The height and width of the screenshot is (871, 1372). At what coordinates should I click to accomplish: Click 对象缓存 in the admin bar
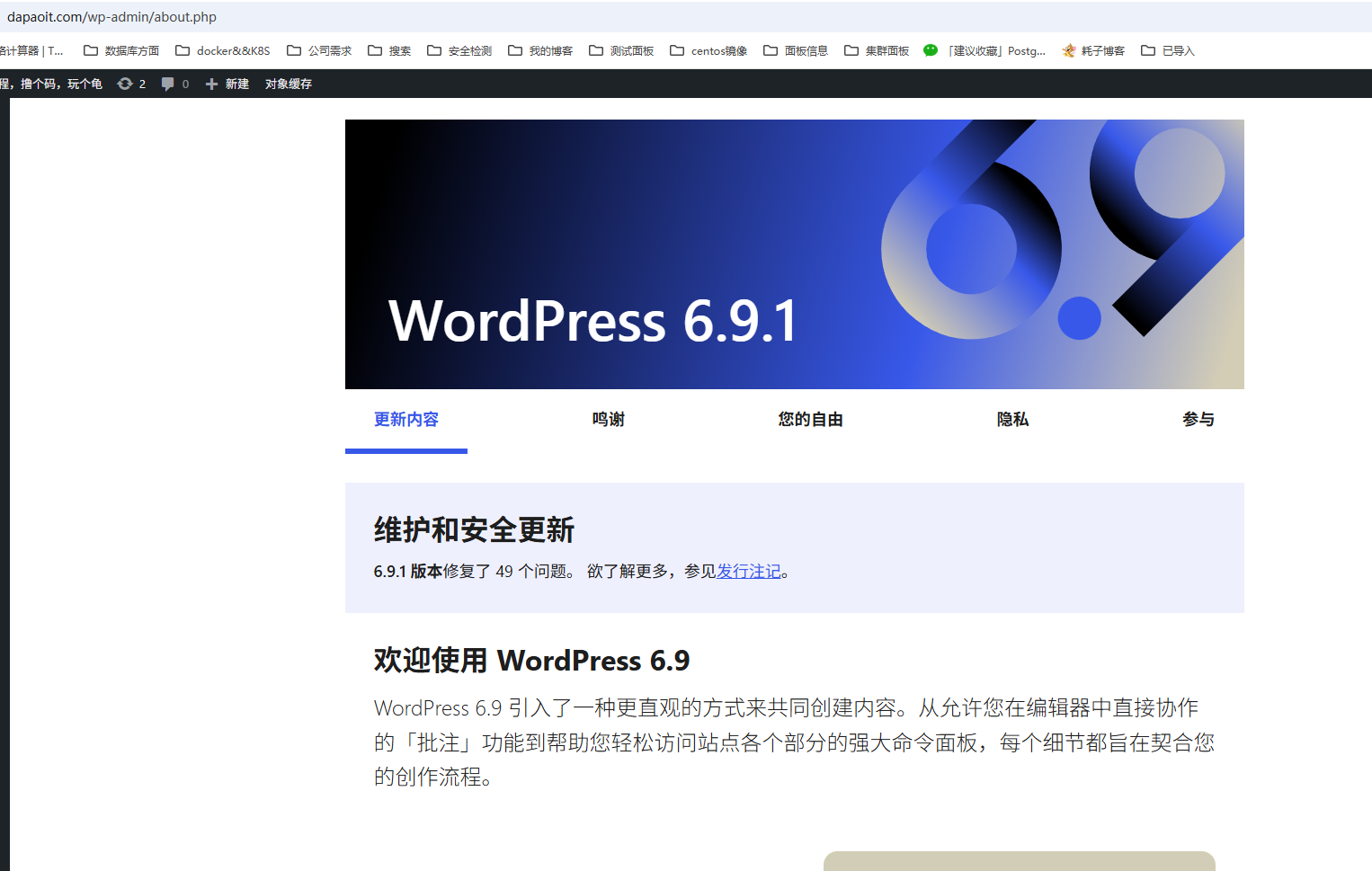[x=289, y=84]
